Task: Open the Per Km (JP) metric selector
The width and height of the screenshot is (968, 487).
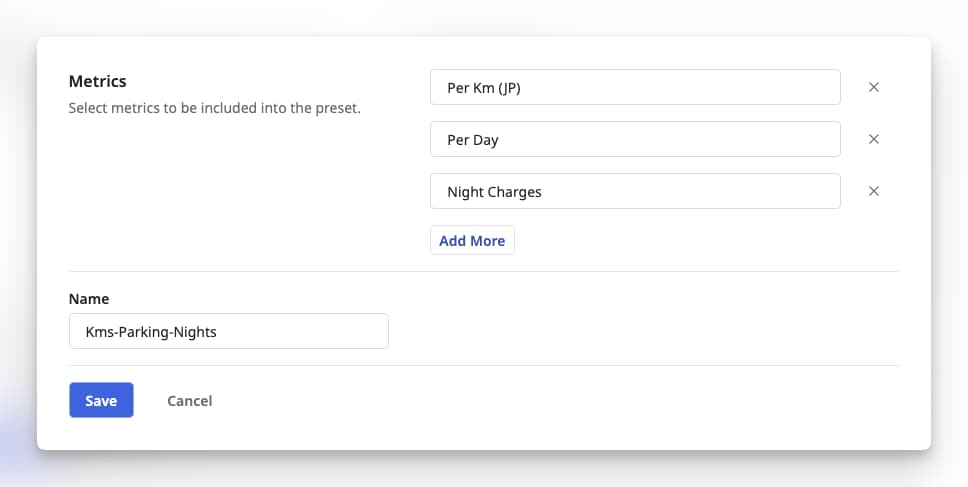Action: tap(634, 87)
